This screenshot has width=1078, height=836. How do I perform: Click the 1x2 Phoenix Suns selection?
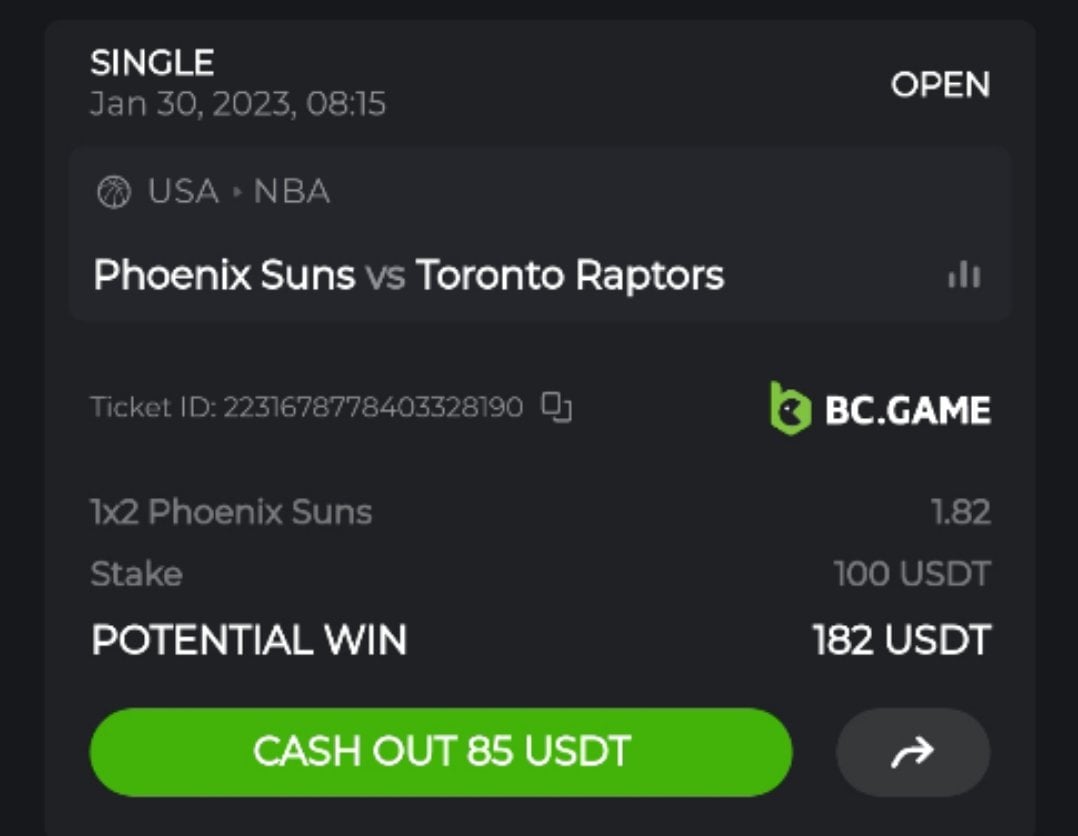click(231, 512)
